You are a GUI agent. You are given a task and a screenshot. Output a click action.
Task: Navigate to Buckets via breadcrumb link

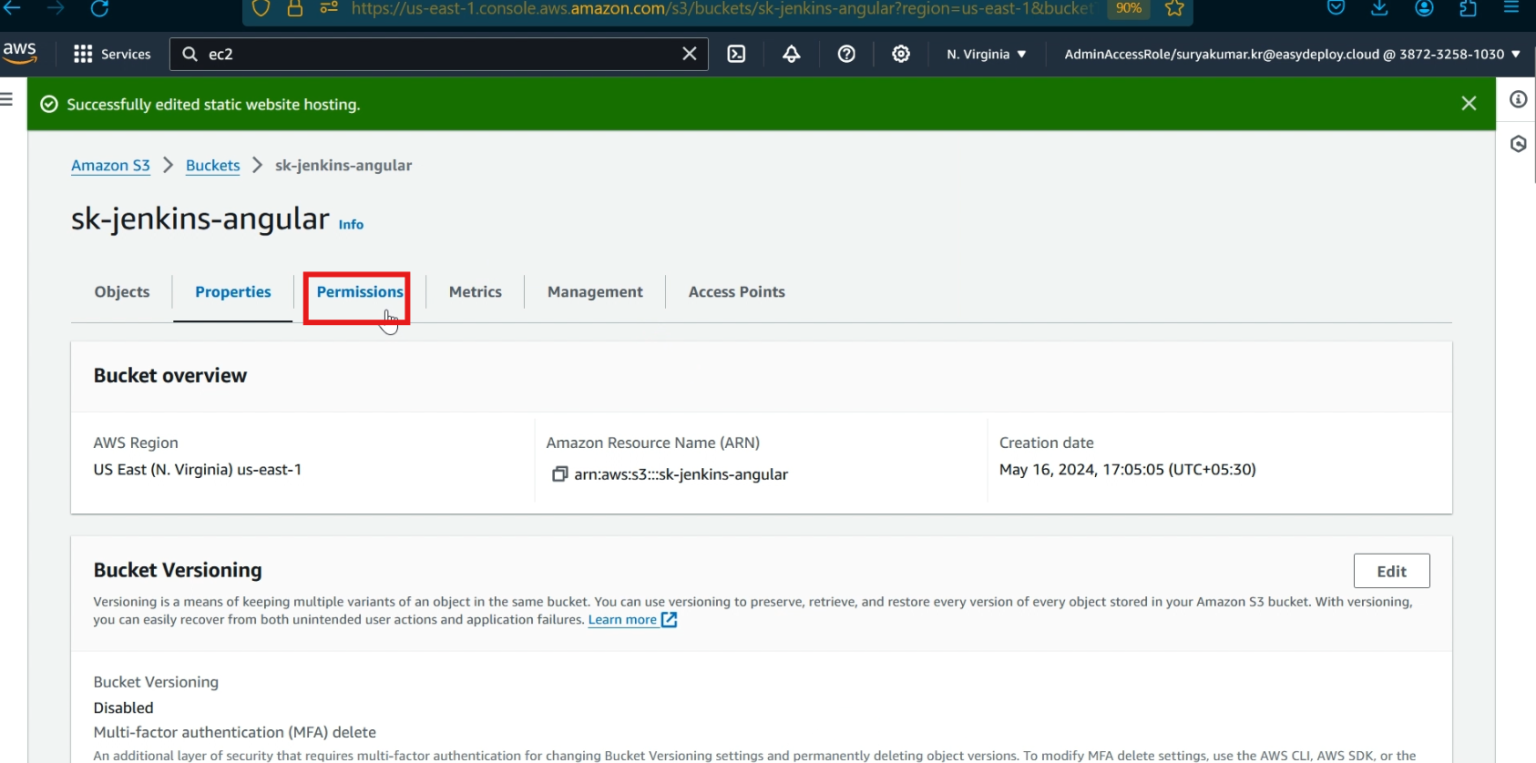click(212, 165)
